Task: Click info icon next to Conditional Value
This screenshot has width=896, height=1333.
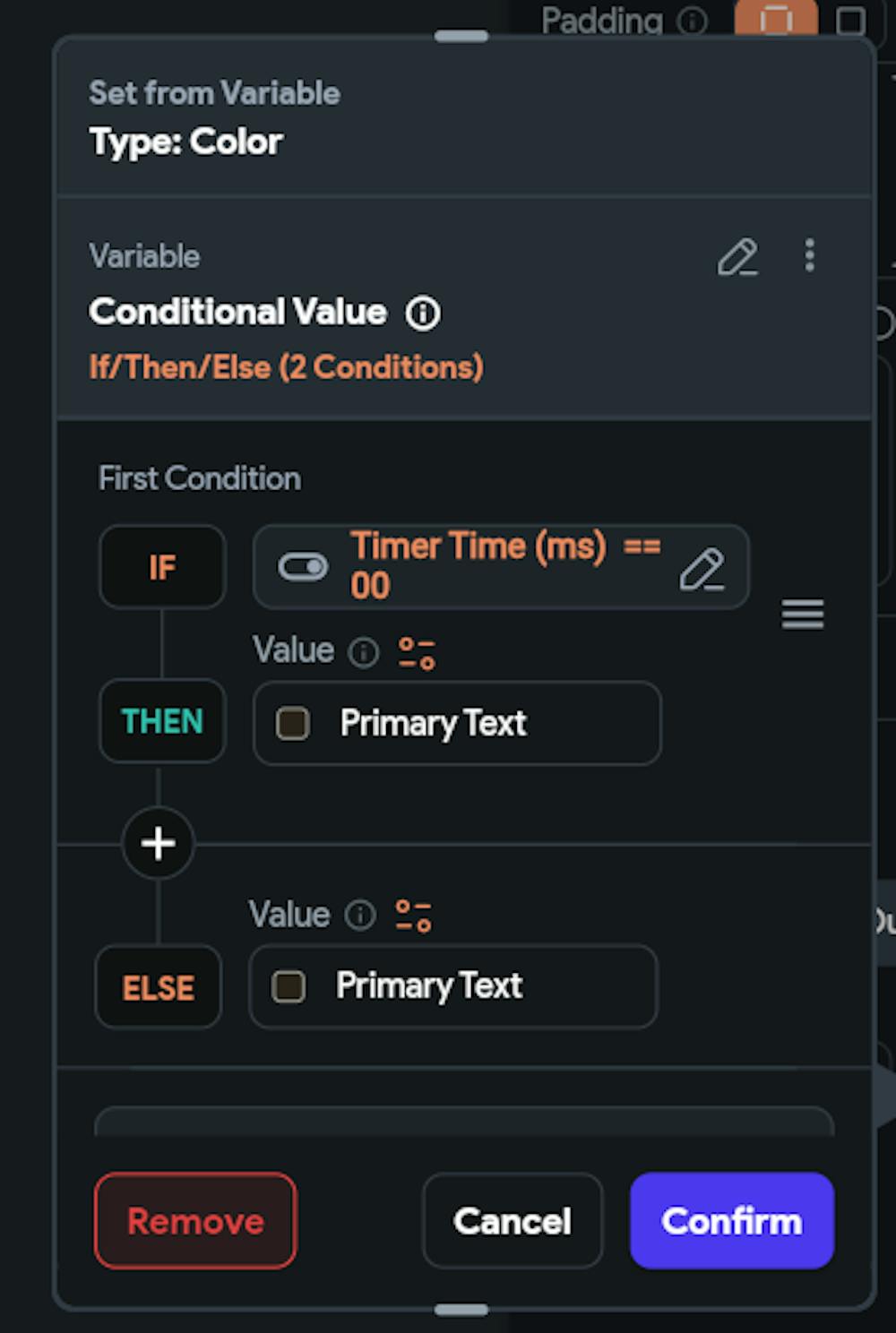Action: pos(423,314)
